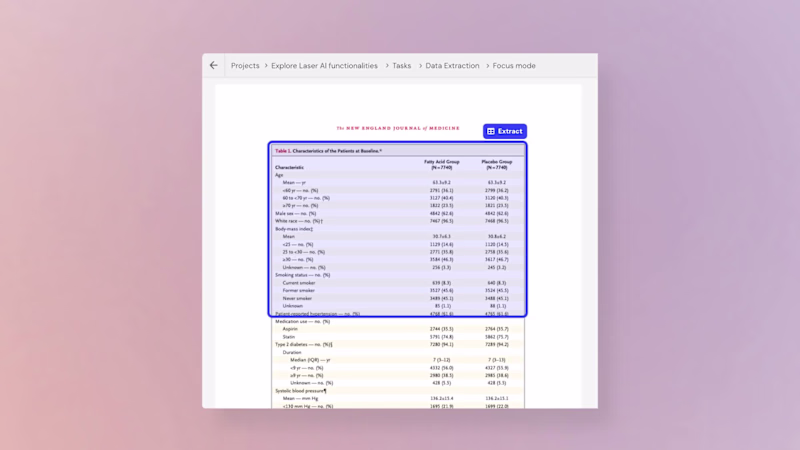Select the Mean — mm Hg row label

point(301,398)
